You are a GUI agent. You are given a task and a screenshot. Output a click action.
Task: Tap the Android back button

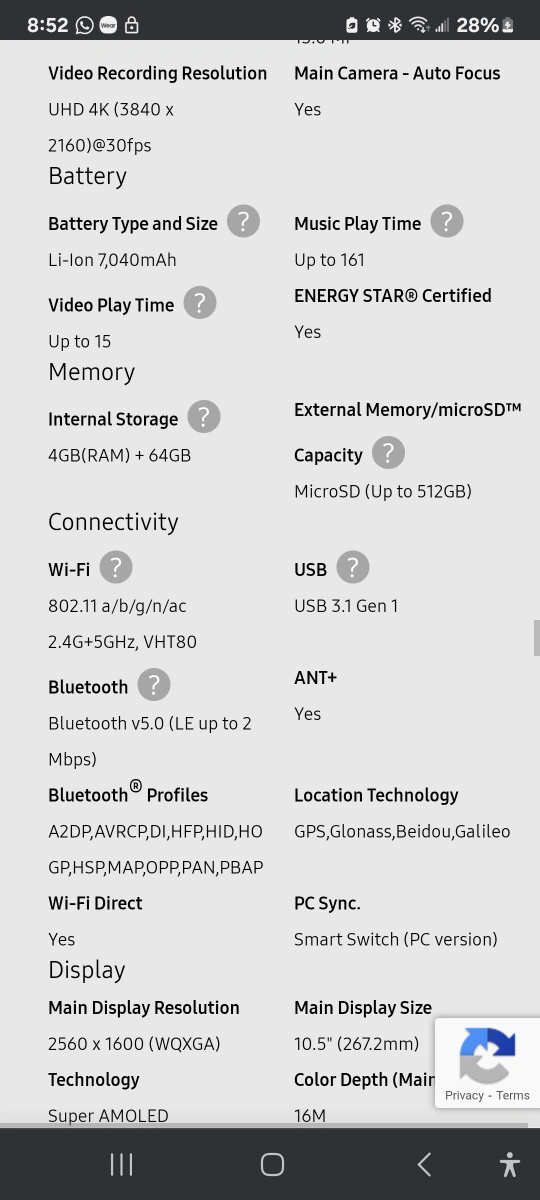pyautogui.click(x=424, y=1164)
